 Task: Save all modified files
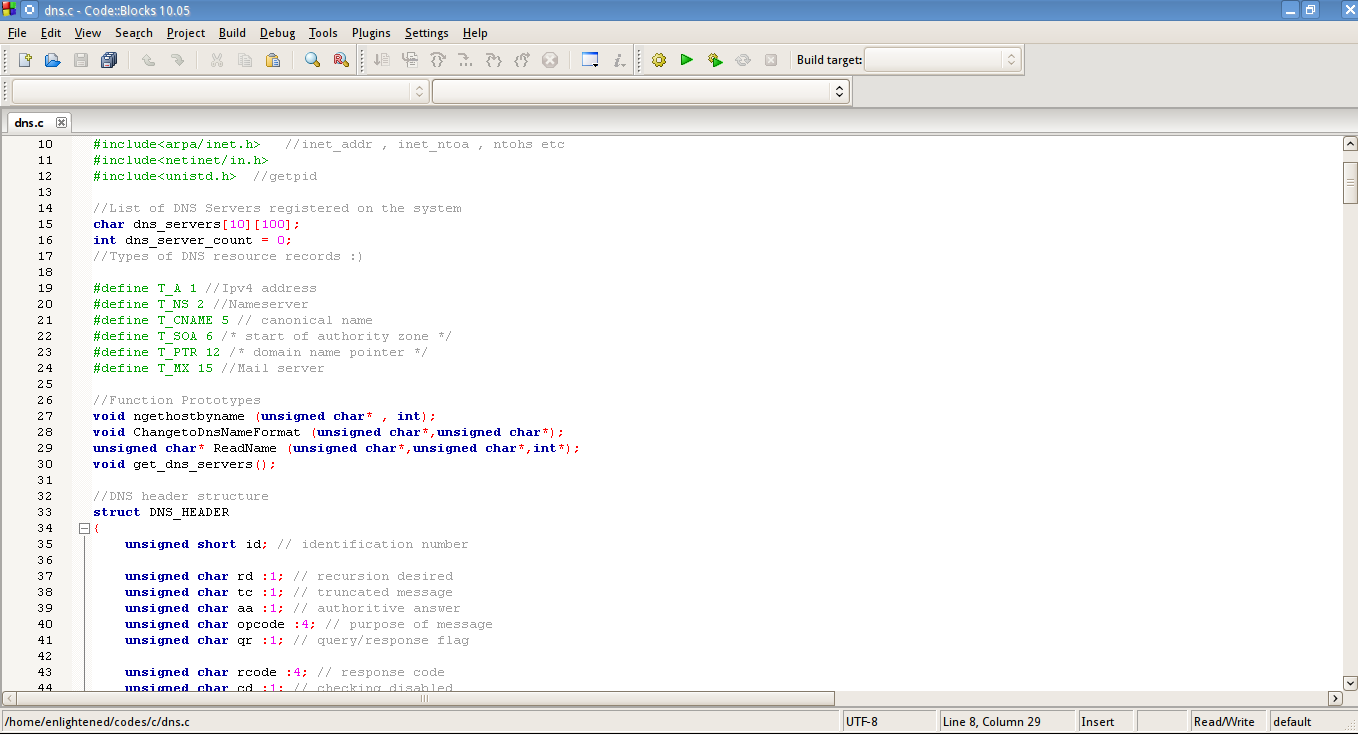click(x=109, y=60)
